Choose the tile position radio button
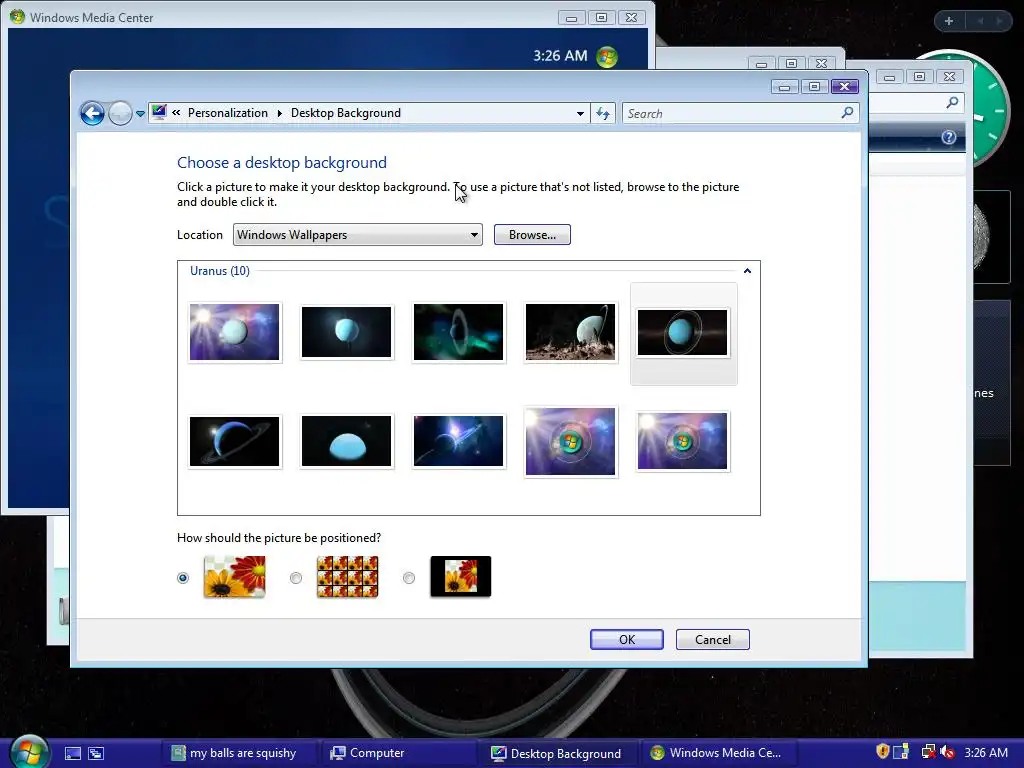Viewport: 1024px width, 768px height. pos(296,578)
